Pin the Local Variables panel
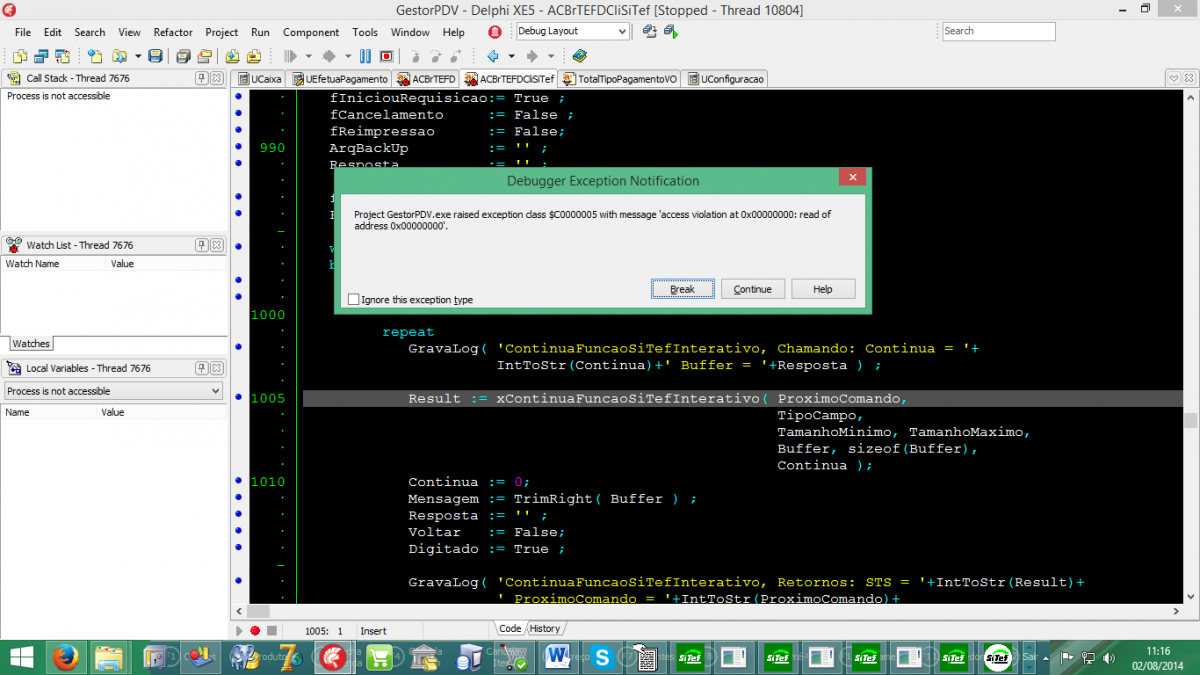1200x675 pixels. pyautogui.click(x=201, y=368)
